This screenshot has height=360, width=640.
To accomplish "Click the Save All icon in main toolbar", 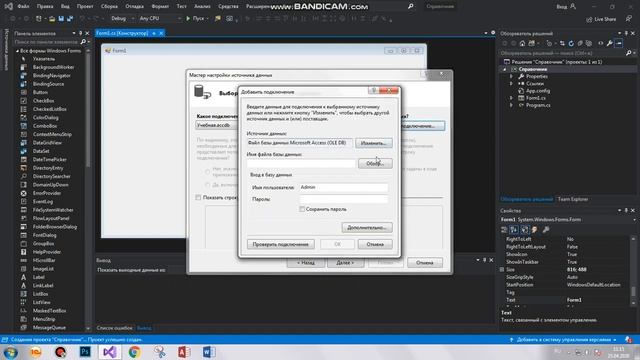I will tap(70, 18).
